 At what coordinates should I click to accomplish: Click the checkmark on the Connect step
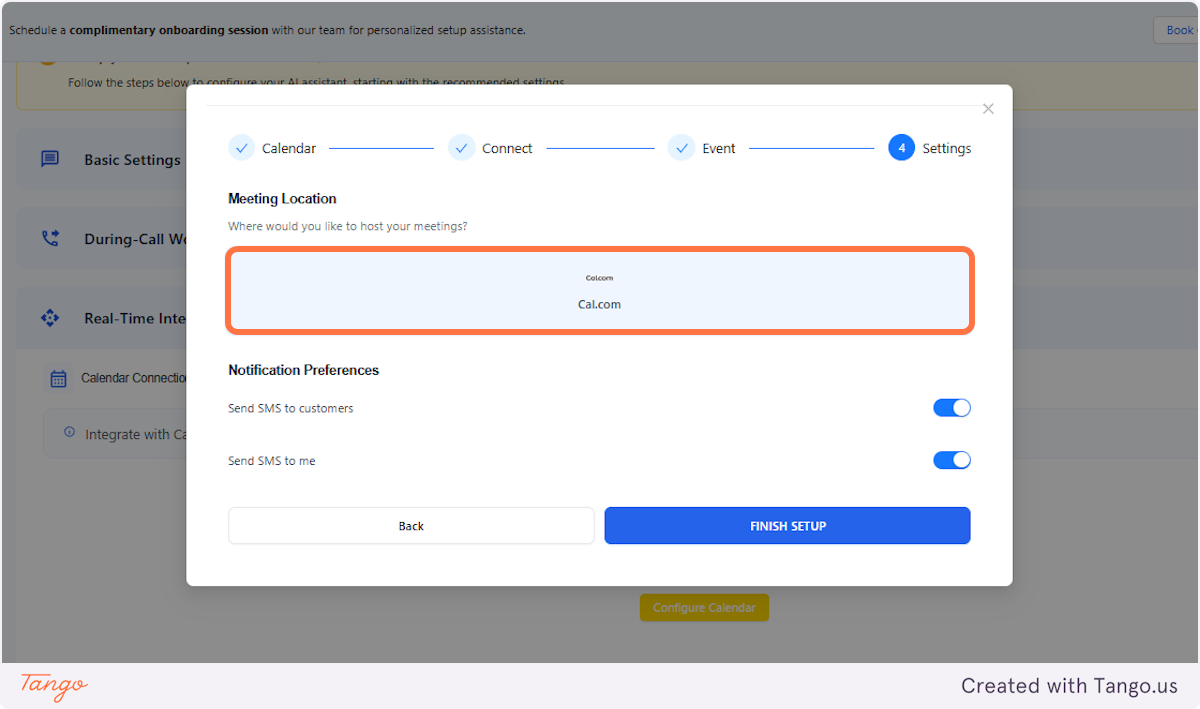[461, 147]
